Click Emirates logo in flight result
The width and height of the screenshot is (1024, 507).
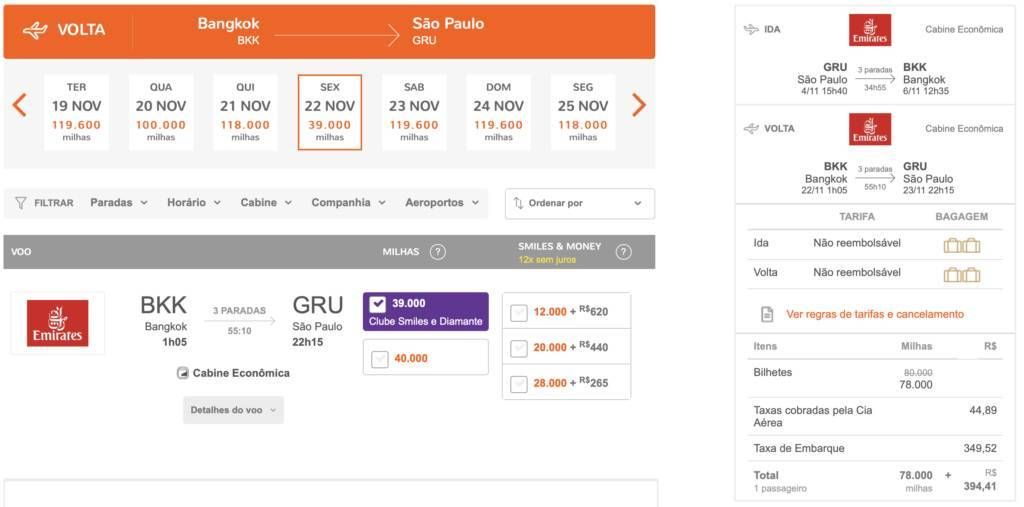click(x=57, y=323)
